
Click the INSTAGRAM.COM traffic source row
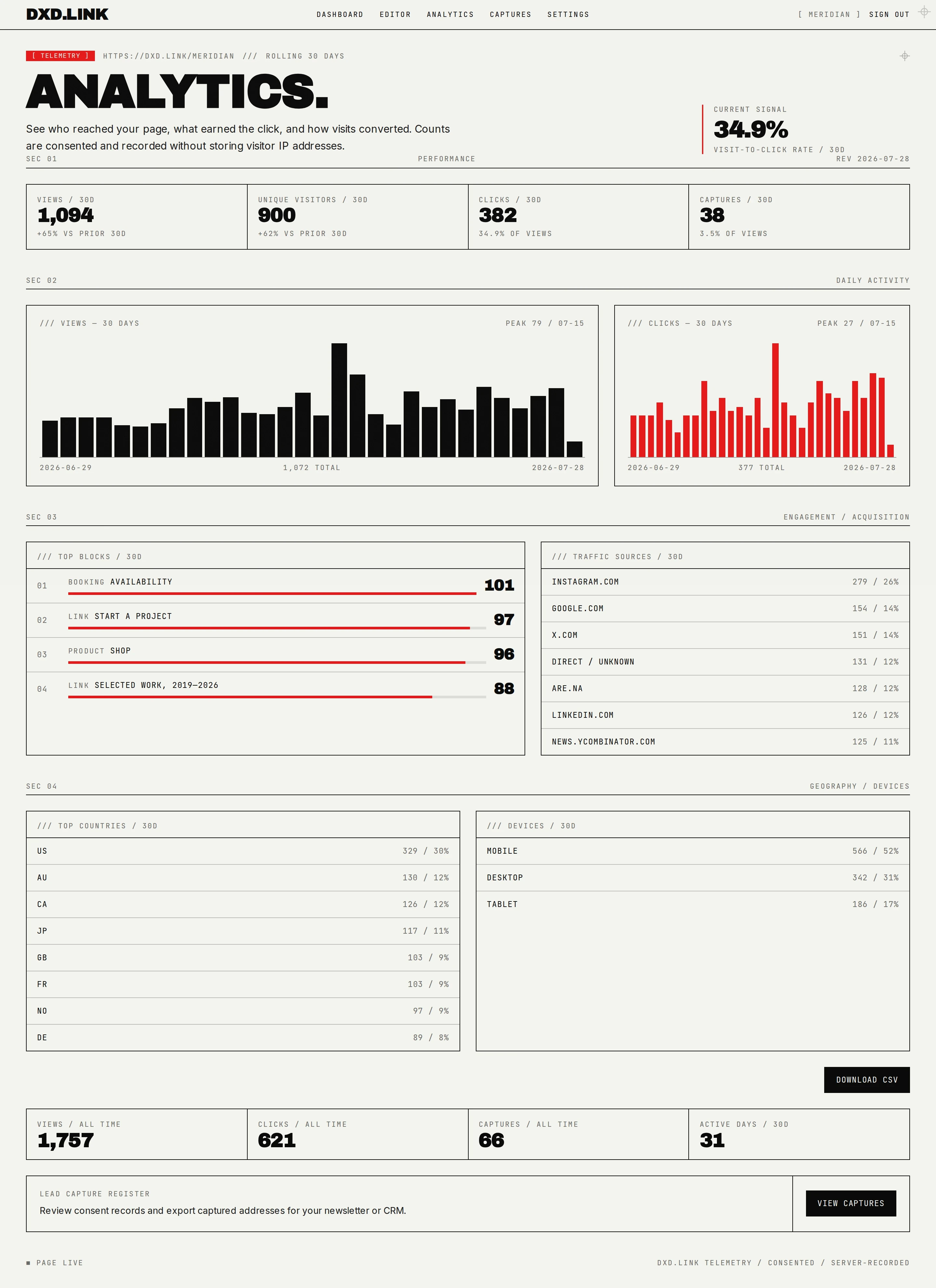(725, 582)
